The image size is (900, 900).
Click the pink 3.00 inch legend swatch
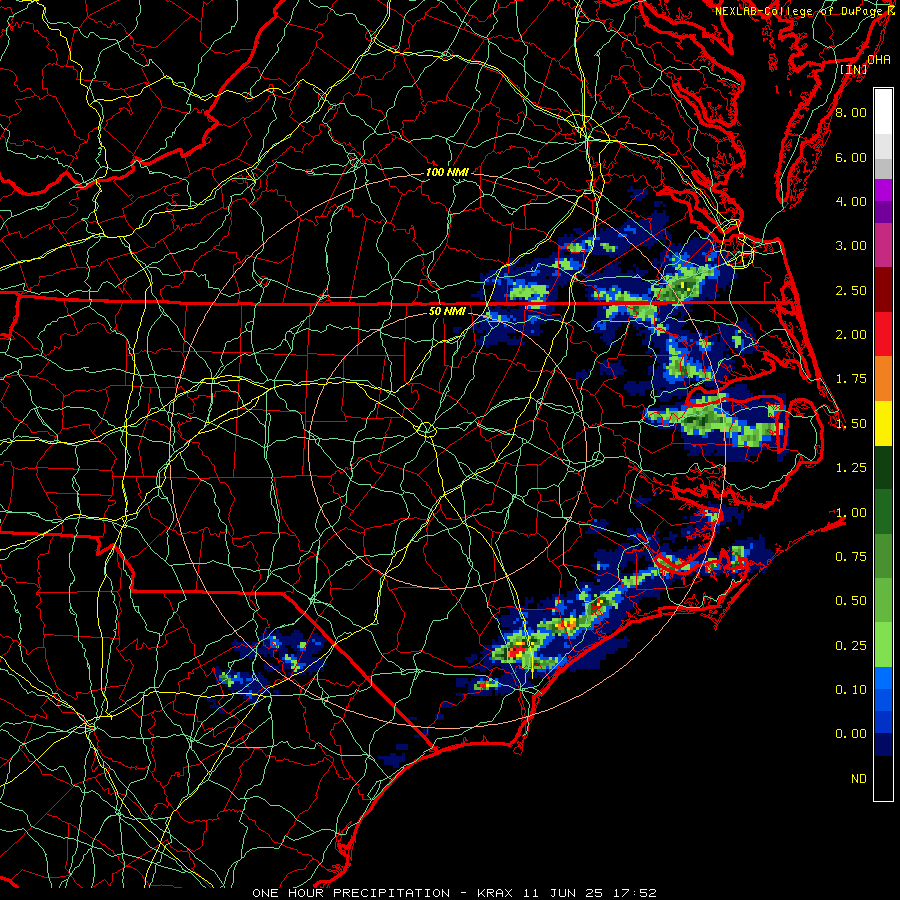tap(883, 245)
